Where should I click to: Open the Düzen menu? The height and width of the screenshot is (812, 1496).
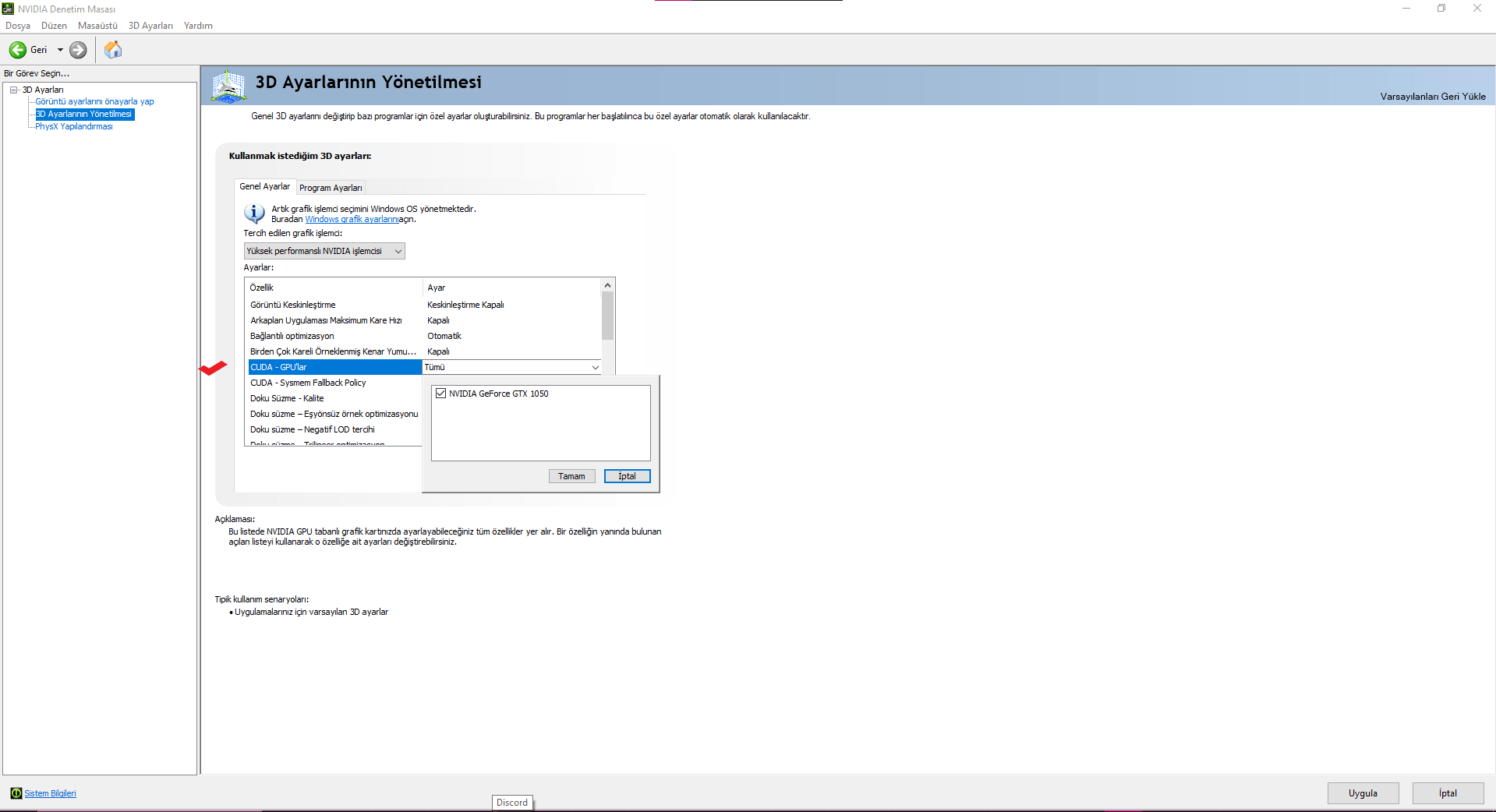click(x=54, y=26)
